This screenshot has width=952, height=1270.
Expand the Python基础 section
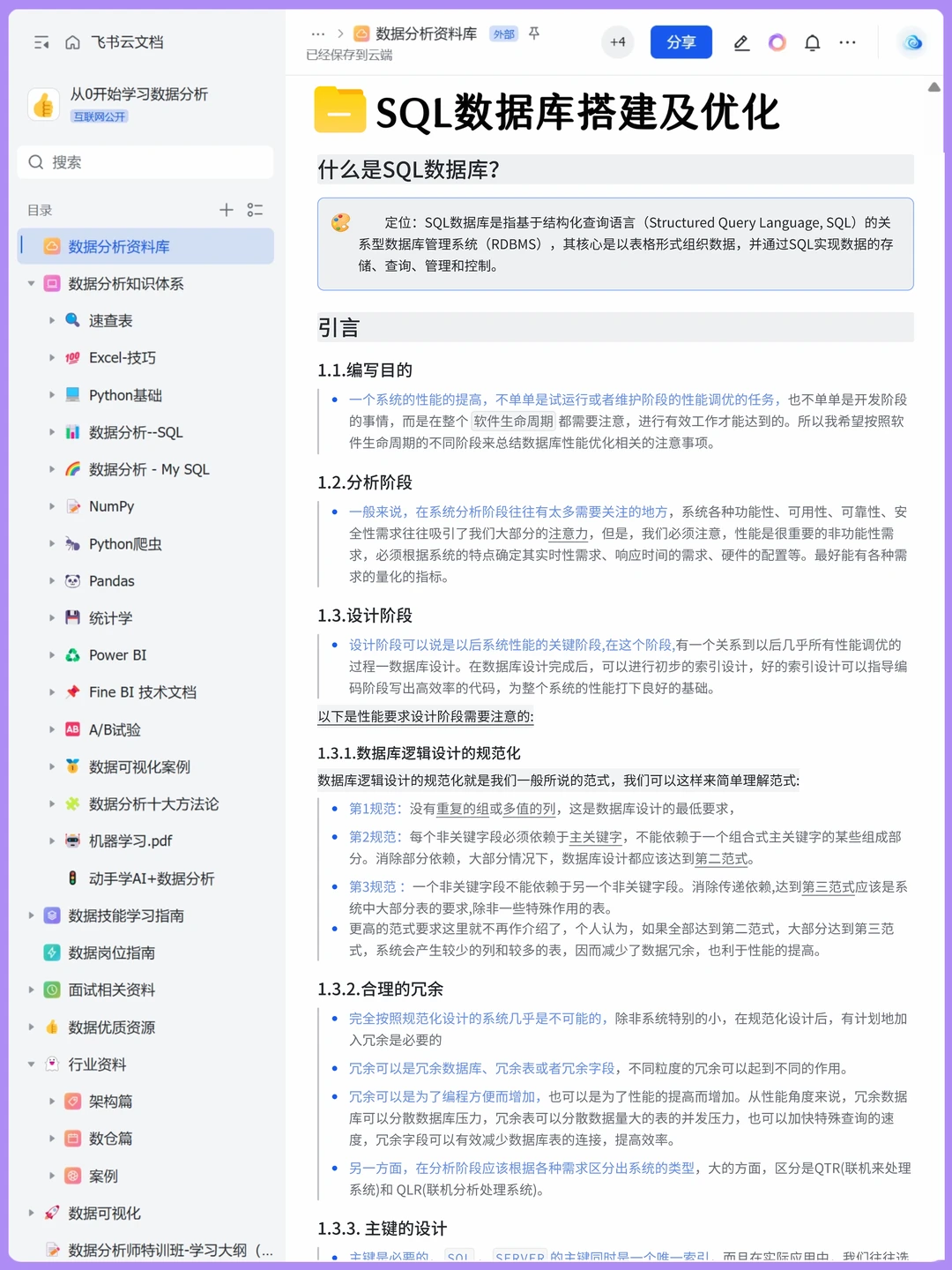52,394
